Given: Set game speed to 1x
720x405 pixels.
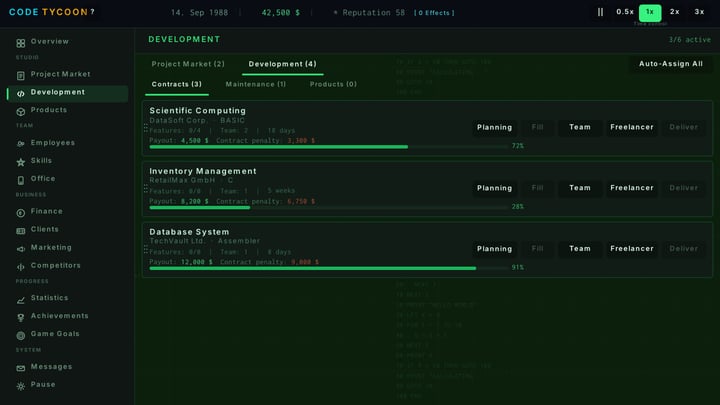Looking at the screenshot, I should (650, 12).
